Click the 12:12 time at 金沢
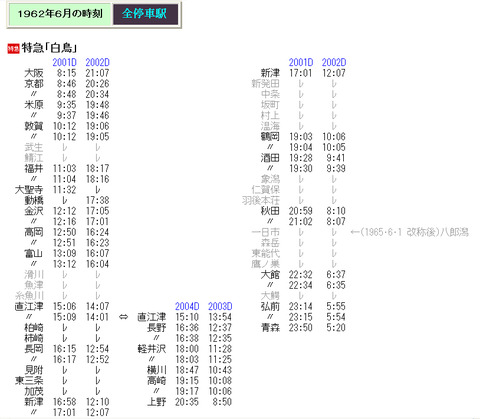This screenshot has width=480, height=419. [65, 211]
